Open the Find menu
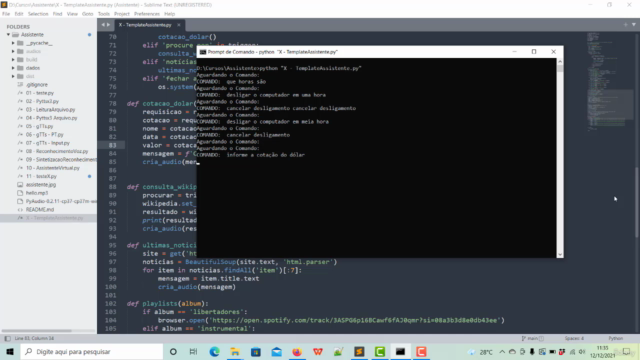The width and height of the screenshot is (640, 360). point(58,14)
